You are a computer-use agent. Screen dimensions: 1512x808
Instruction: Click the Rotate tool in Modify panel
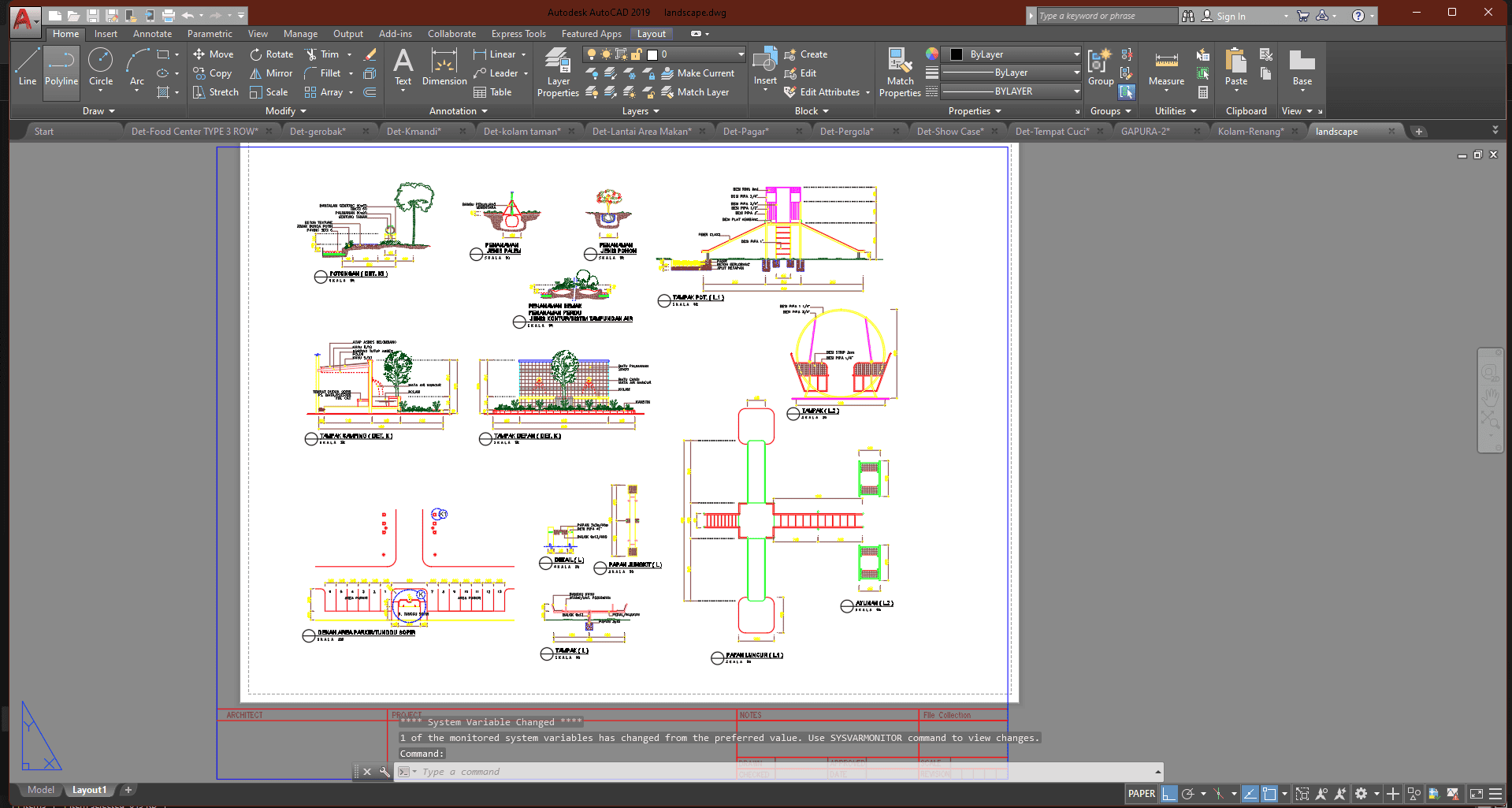tap(272, 54)
